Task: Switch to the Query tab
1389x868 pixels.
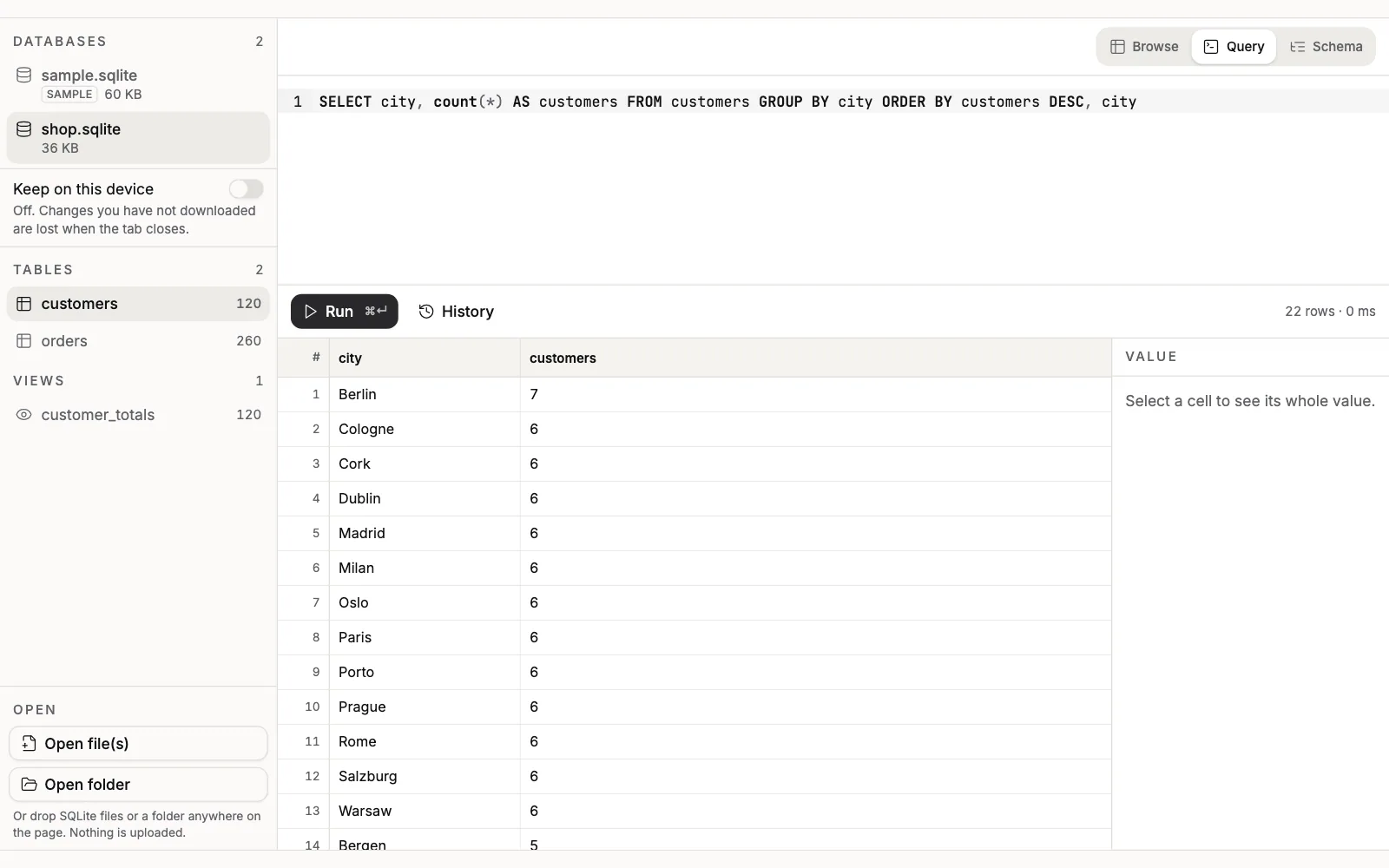Action: coord(1234,47)
